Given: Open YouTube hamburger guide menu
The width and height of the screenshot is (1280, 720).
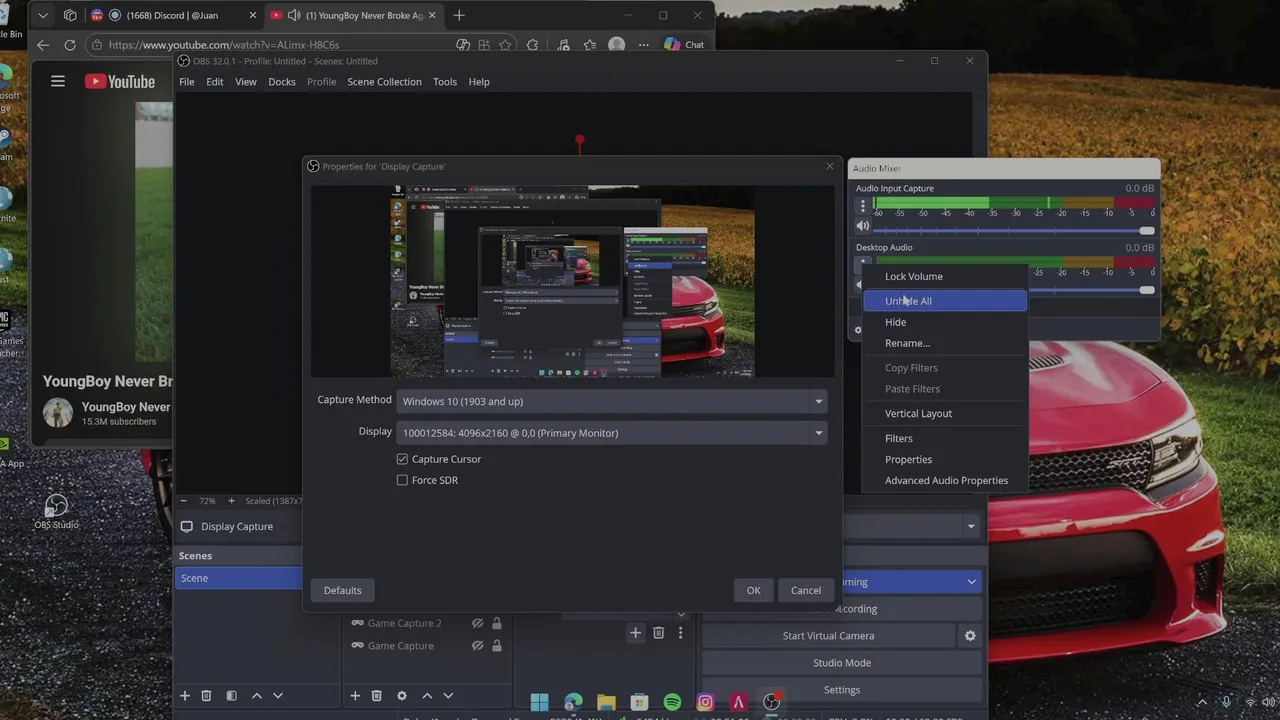Looking at the screenshot, I should pos(58,82).
